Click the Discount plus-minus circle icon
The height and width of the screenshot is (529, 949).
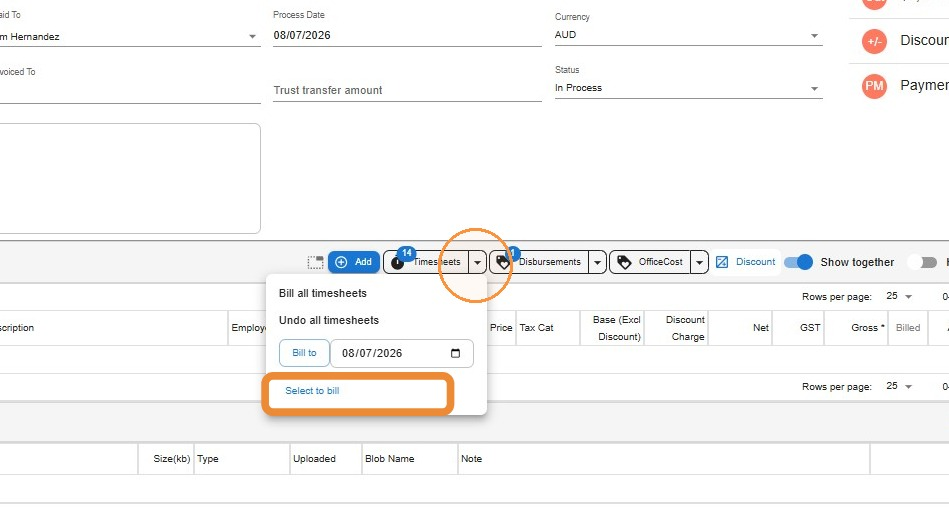874,42
